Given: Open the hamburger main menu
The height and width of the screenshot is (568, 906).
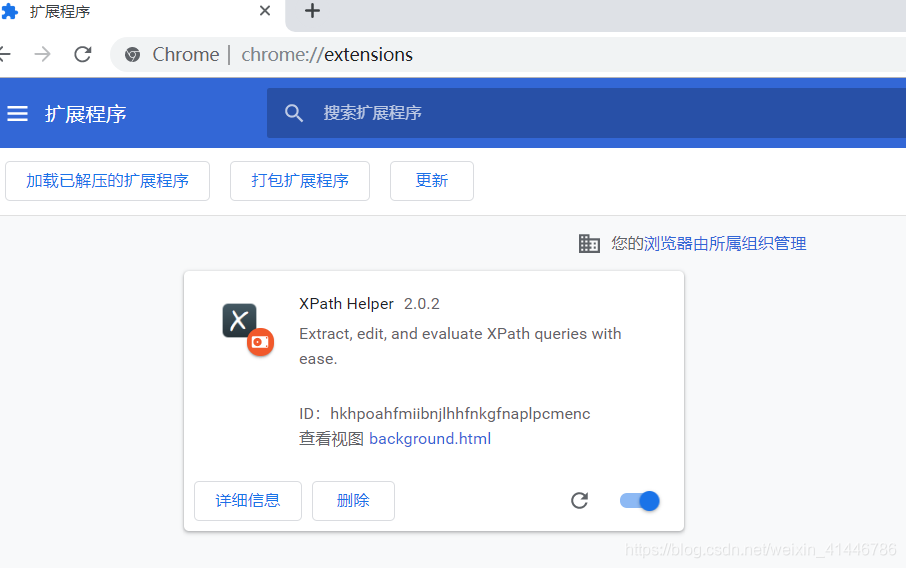Looking at the screenshot, I should (17, 113).
